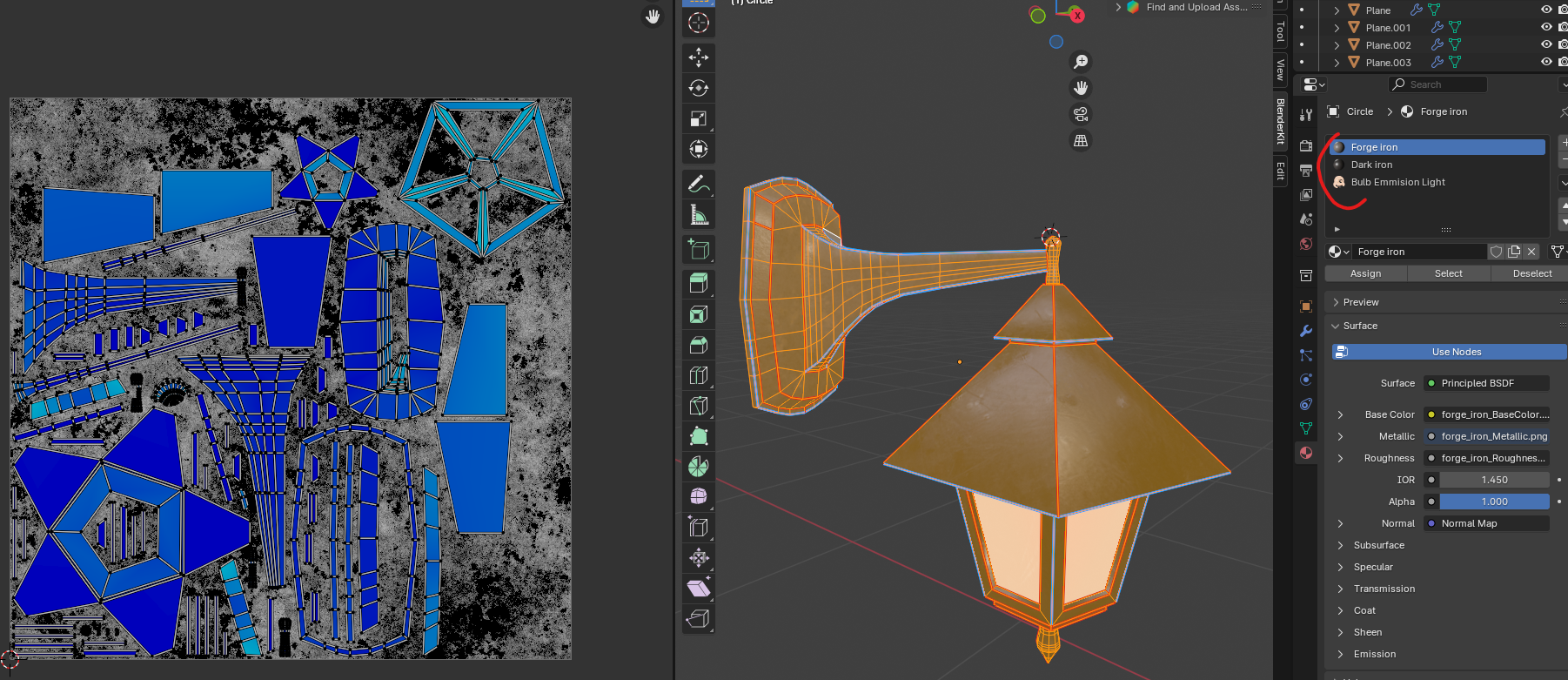Click the properties Search field
Viewport: 1568px width, 680px height.
[x=1437, y=84]
